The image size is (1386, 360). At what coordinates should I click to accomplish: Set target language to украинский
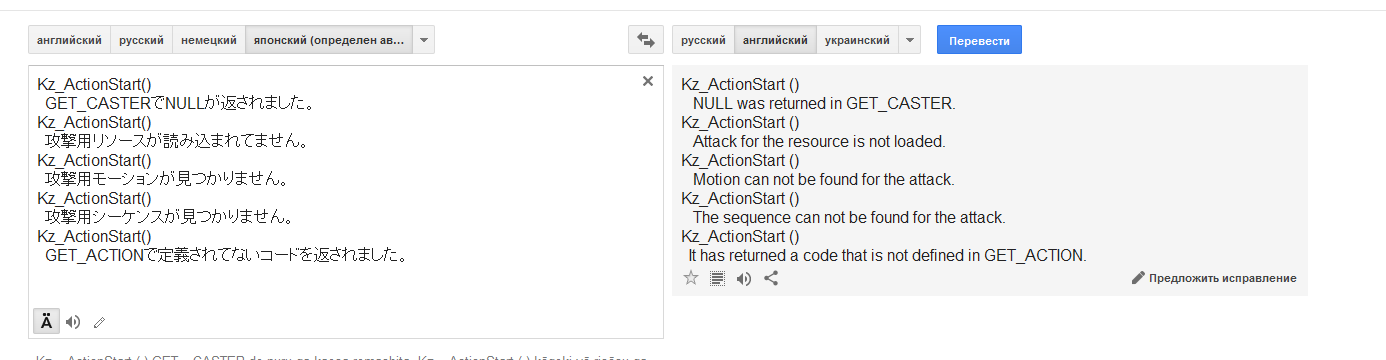pyautogui.click(x=857, y=40)
